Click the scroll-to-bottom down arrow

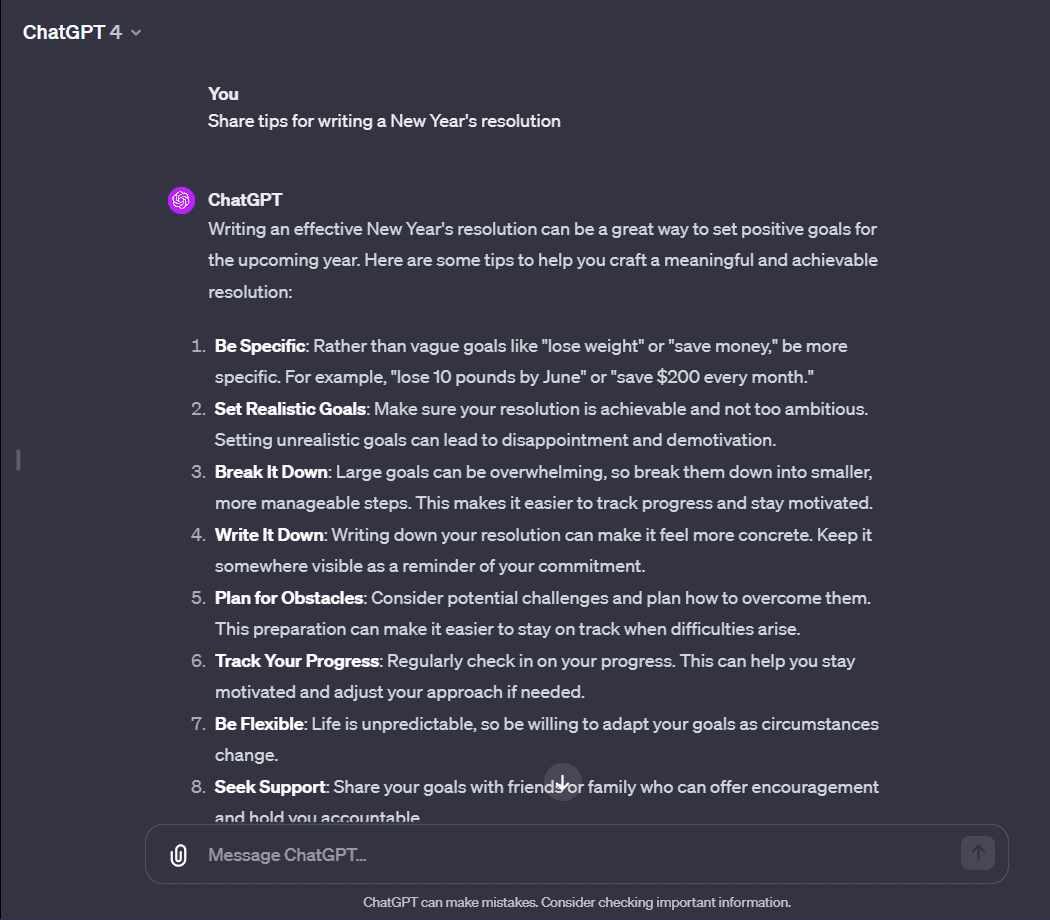(563, 782)
